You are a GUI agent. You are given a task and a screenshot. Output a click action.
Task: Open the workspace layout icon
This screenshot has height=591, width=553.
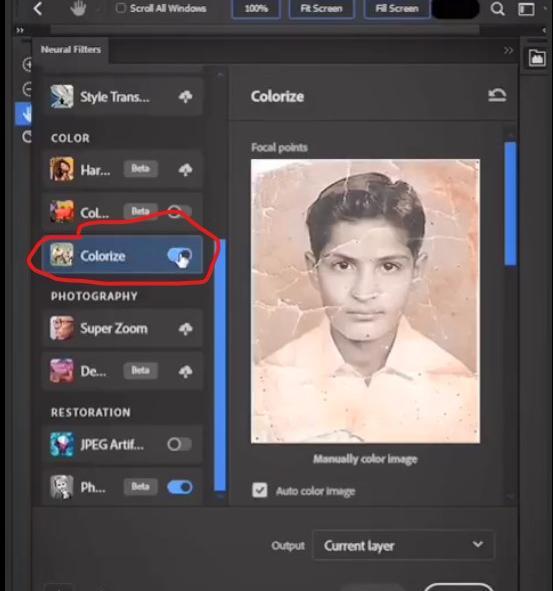pyautogui.click(x=526, y=9)
